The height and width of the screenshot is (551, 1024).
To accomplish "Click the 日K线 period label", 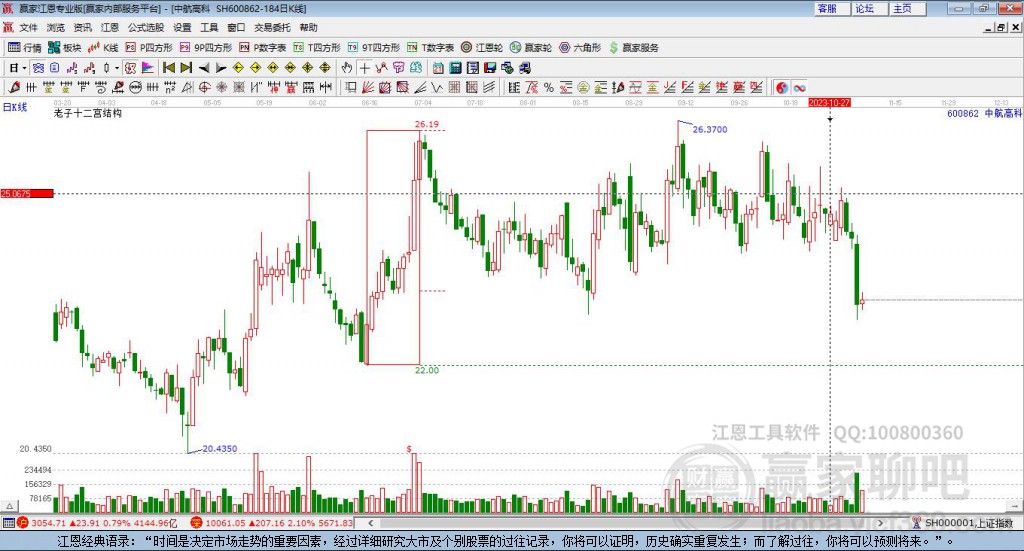I will [15, 107].
